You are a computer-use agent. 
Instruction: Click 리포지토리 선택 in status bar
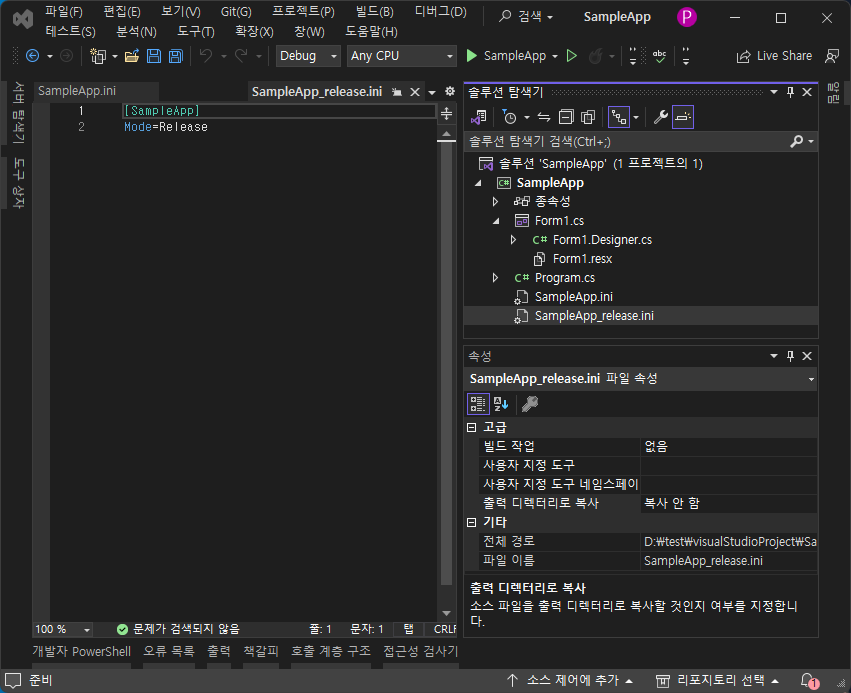click(717, 681)
